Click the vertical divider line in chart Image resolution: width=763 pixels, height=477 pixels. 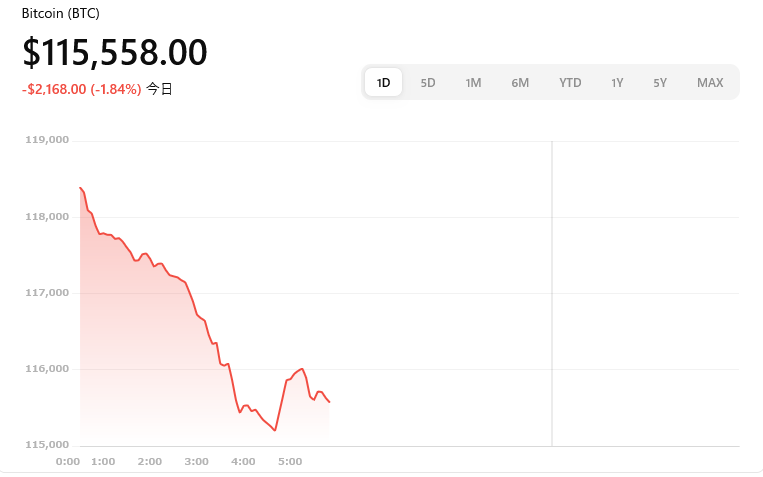coord(552,294)
